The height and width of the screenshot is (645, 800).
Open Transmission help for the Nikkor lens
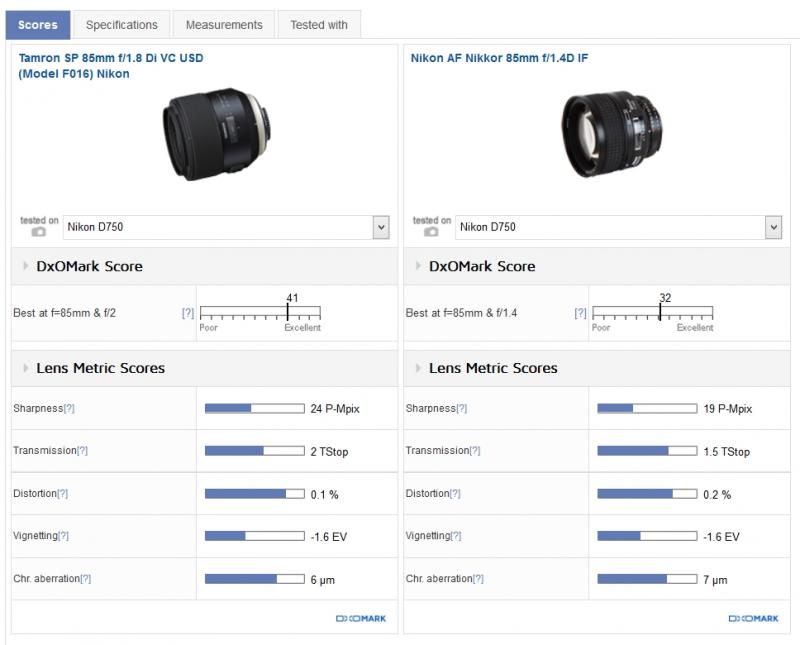475,451
